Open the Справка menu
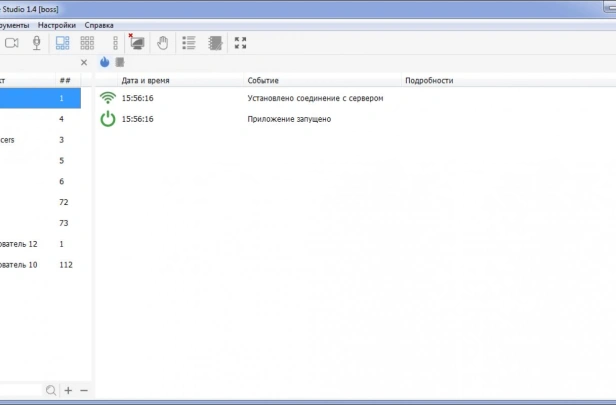The height and width of the screenshot is (405, 616). 99,25
